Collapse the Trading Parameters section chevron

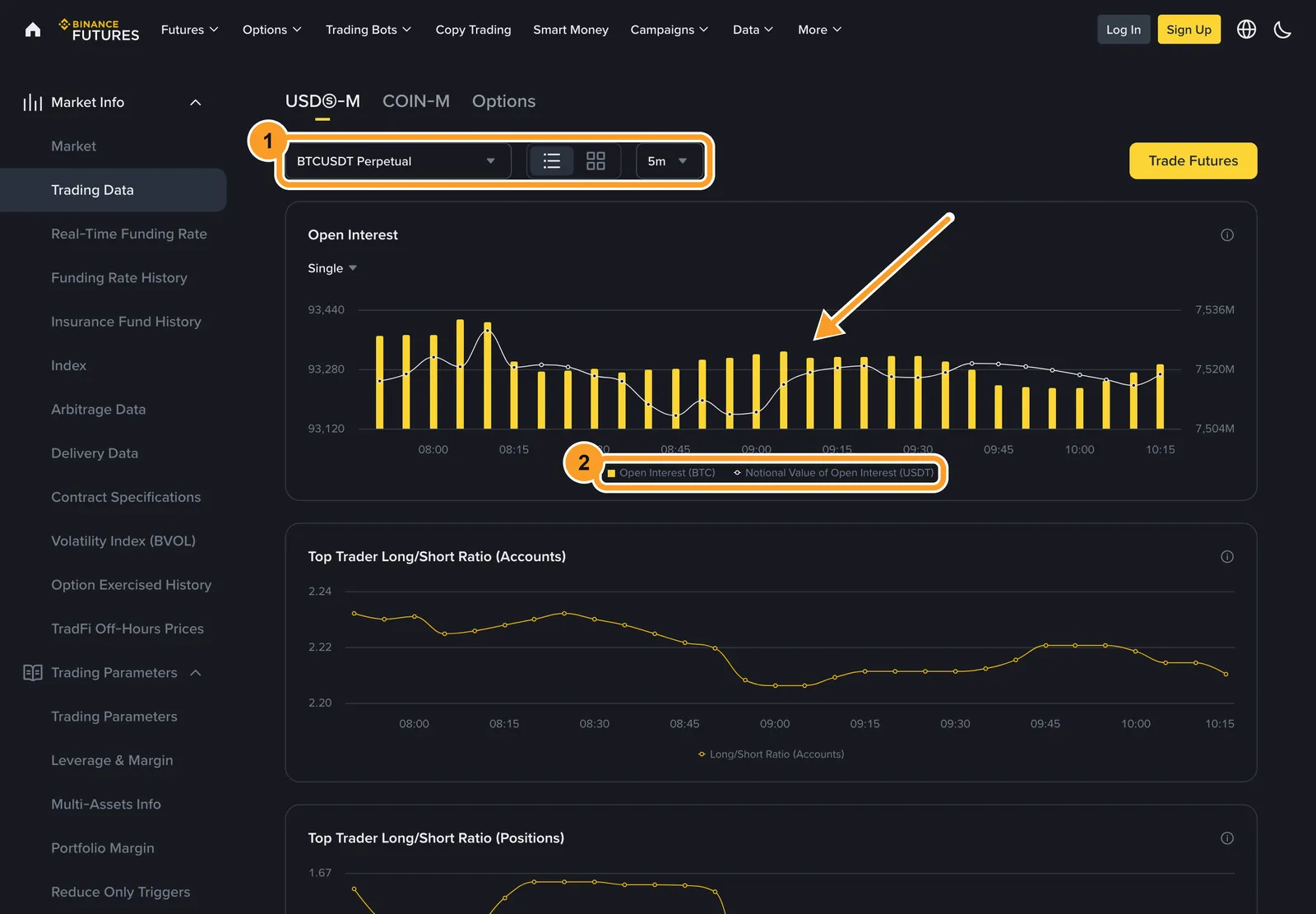(196, 673)
